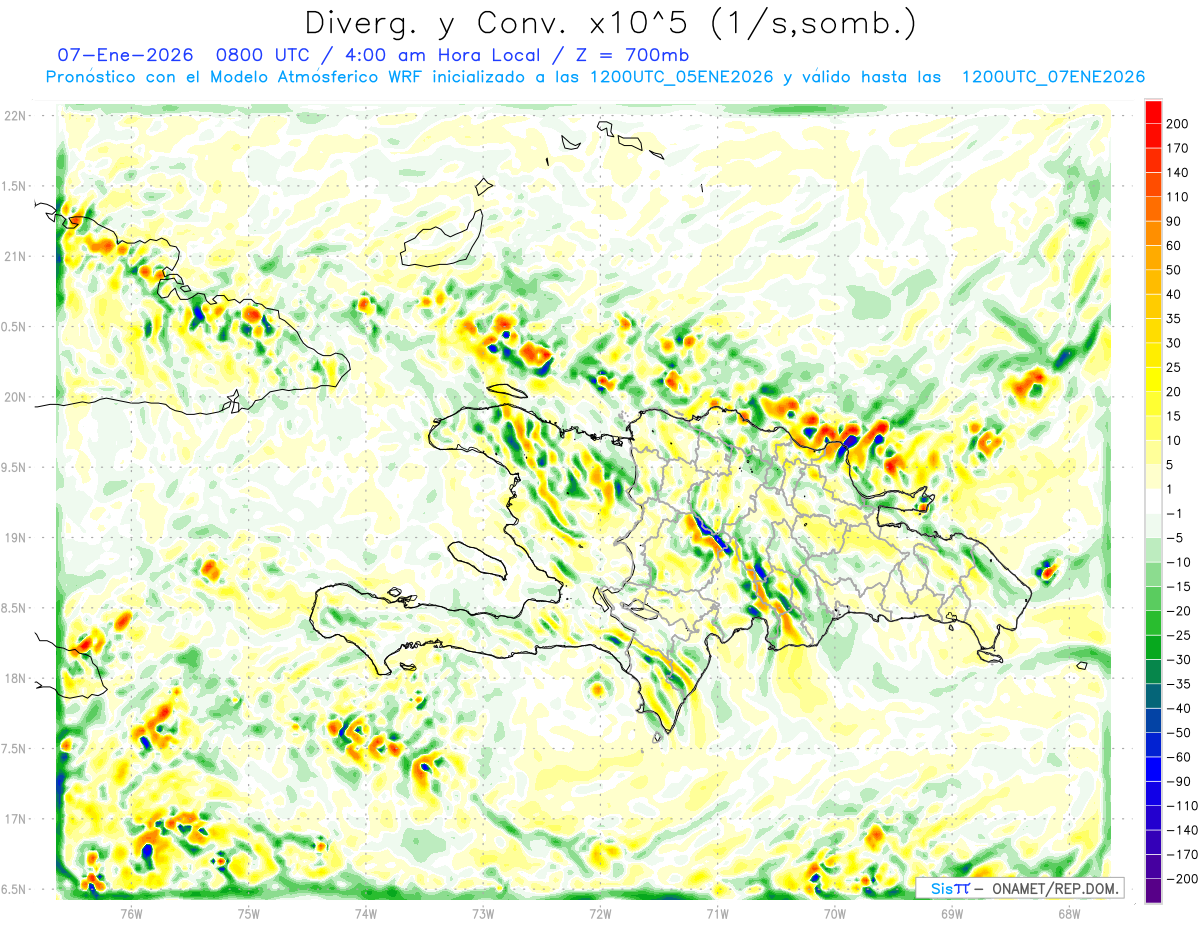Click the '-1' colorbar value
This screenshot has height=927, width=1200.
pyautogui.click(x=1174, y=514)
